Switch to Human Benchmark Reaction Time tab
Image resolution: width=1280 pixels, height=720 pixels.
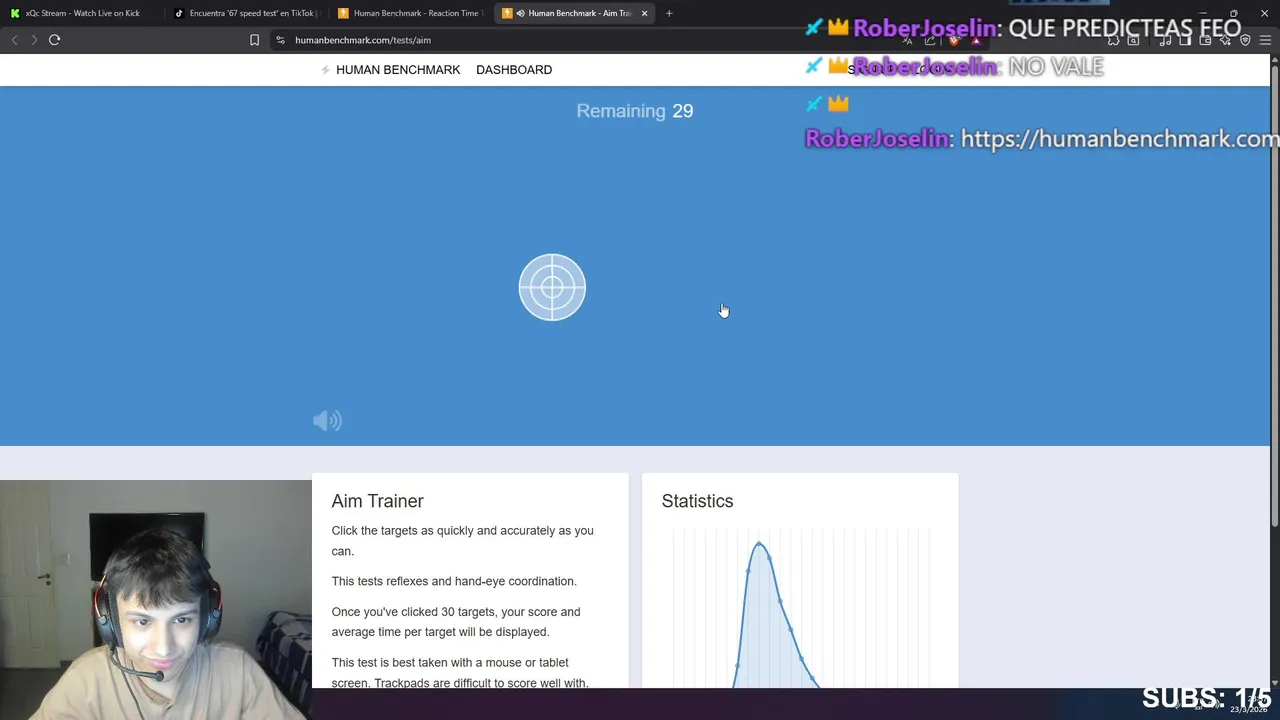point(410,13)
